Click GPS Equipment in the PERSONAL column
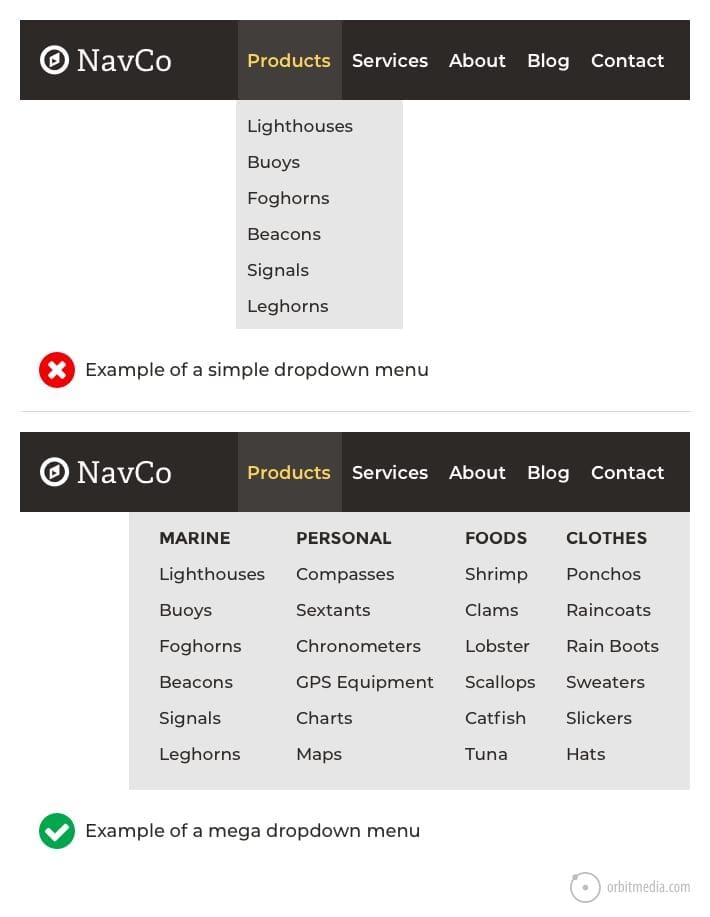The height and width of the screenshot is (917, 710). coord(364,682)
